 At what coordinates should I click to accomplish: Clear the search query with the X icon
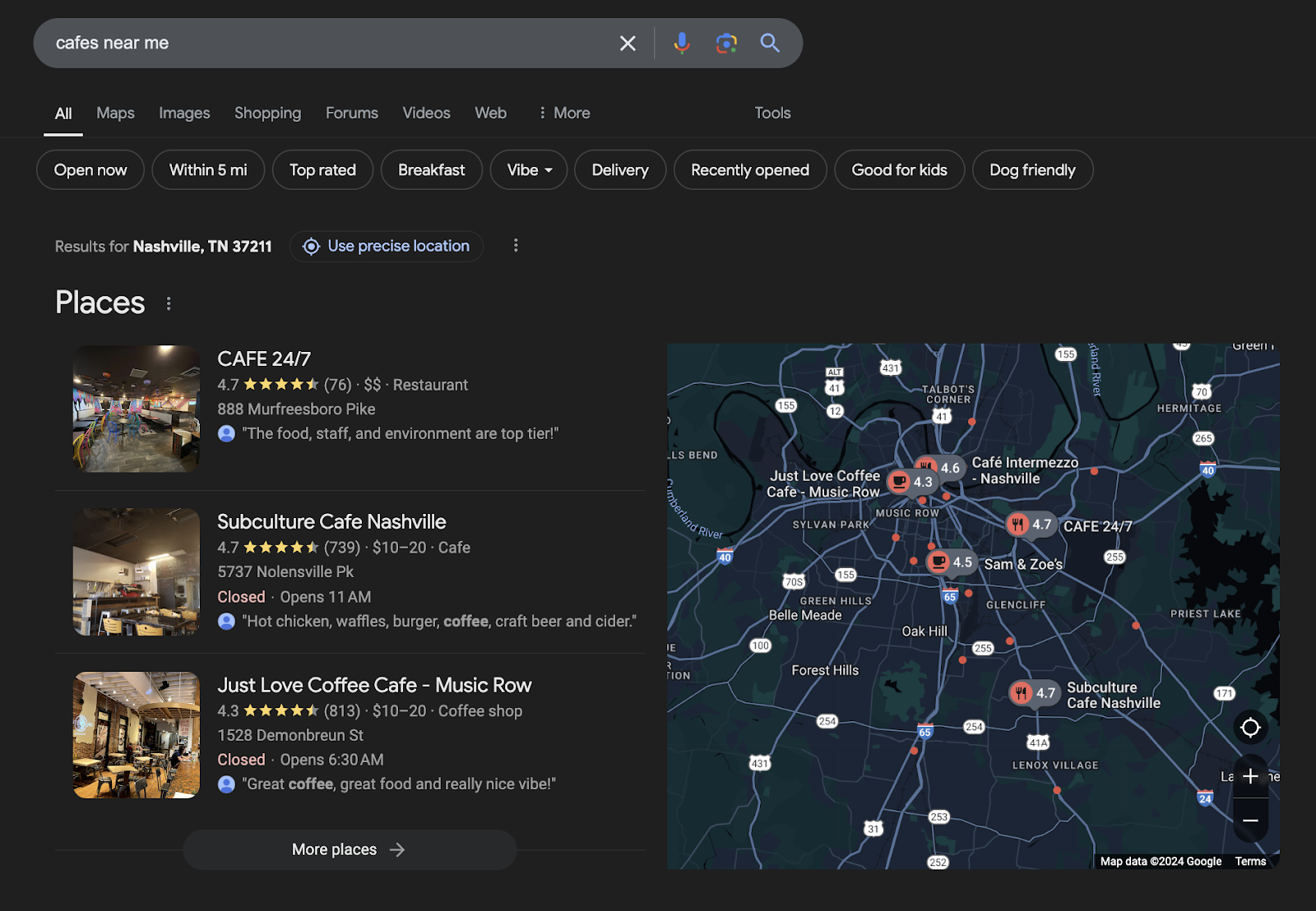(x=628, y=43)
